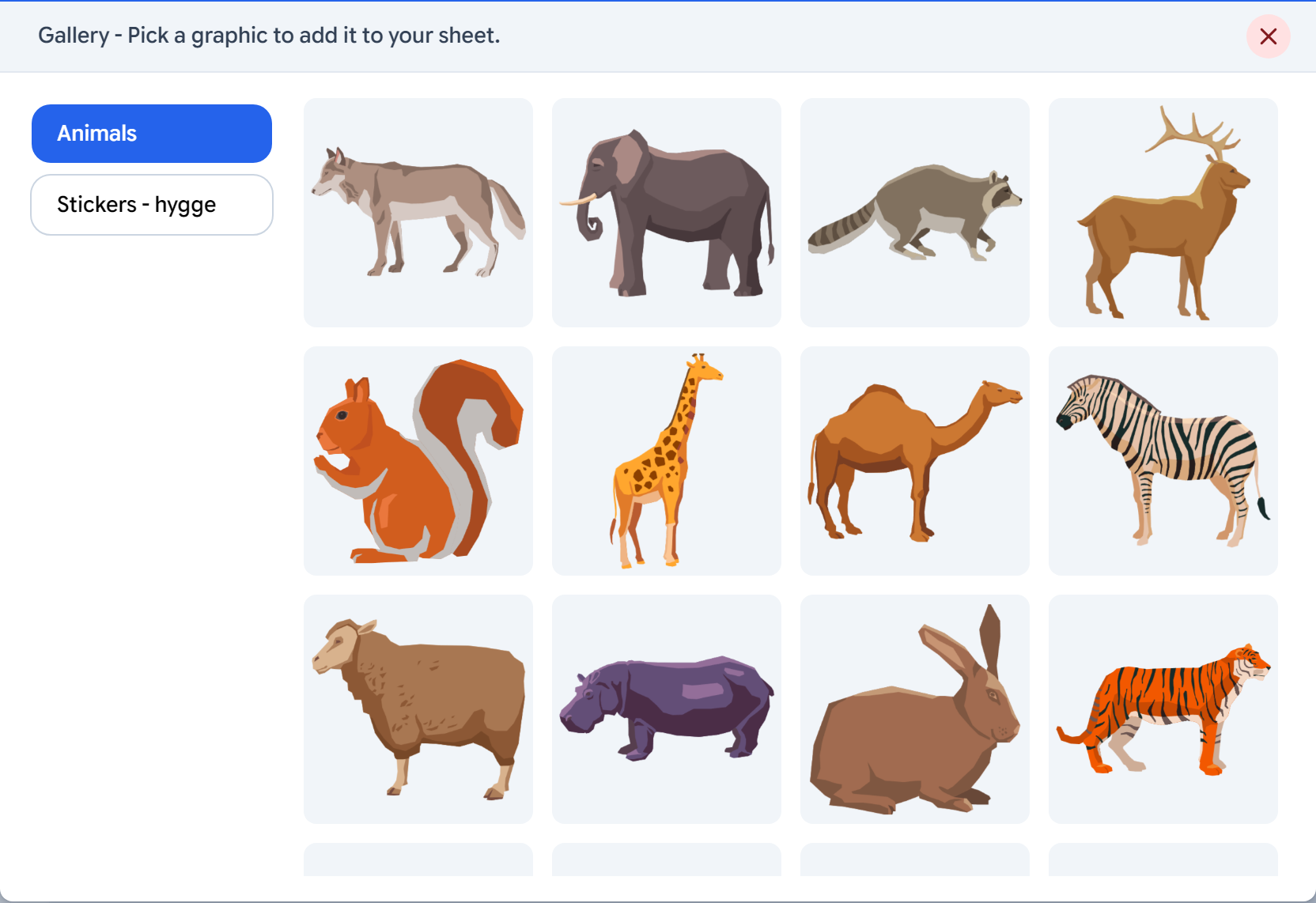The image size is (1316, 903).
Task: Add the zebra graphic
Action: [1163, 461]
